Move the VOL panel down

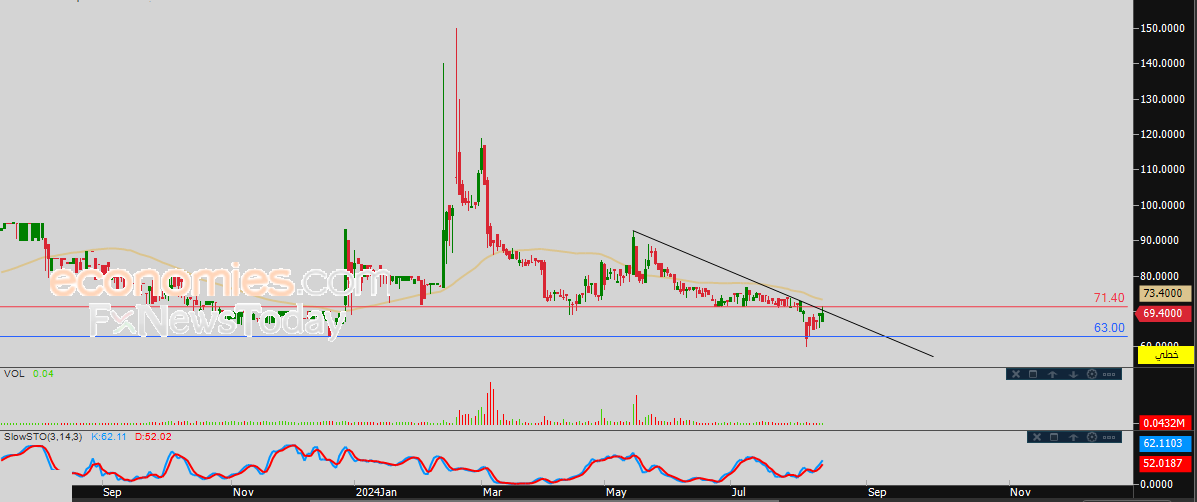click(x=1073, y=374)
